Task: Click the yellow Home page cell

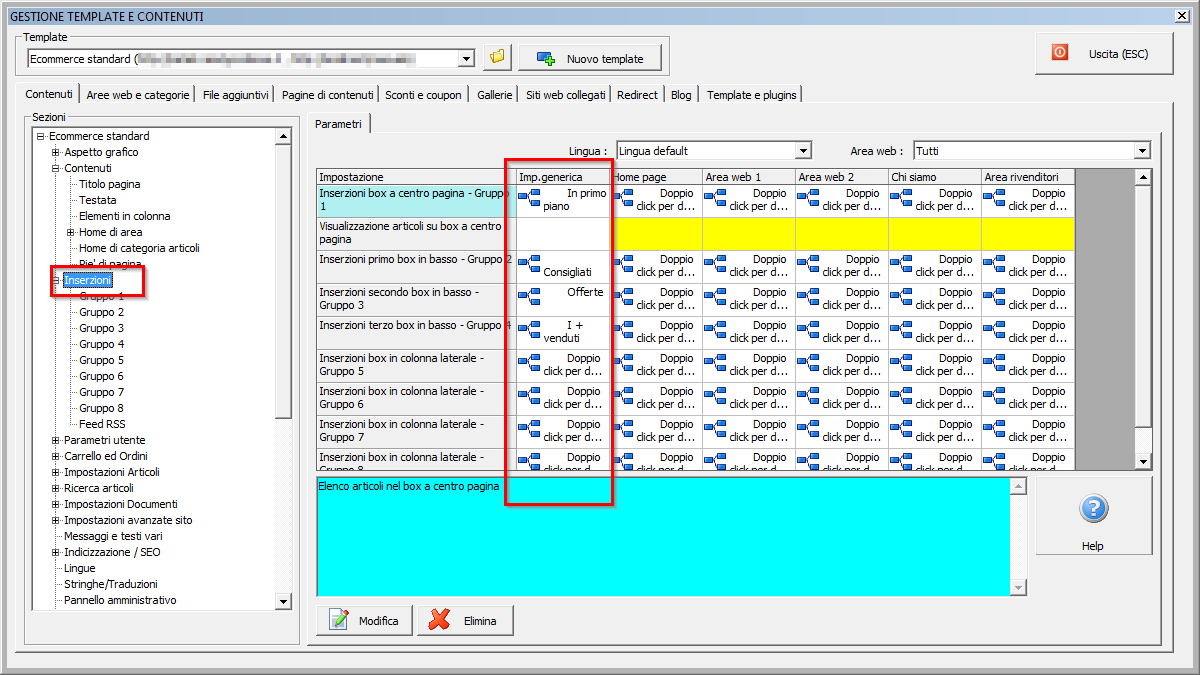Action: click(x=656, y=233)
